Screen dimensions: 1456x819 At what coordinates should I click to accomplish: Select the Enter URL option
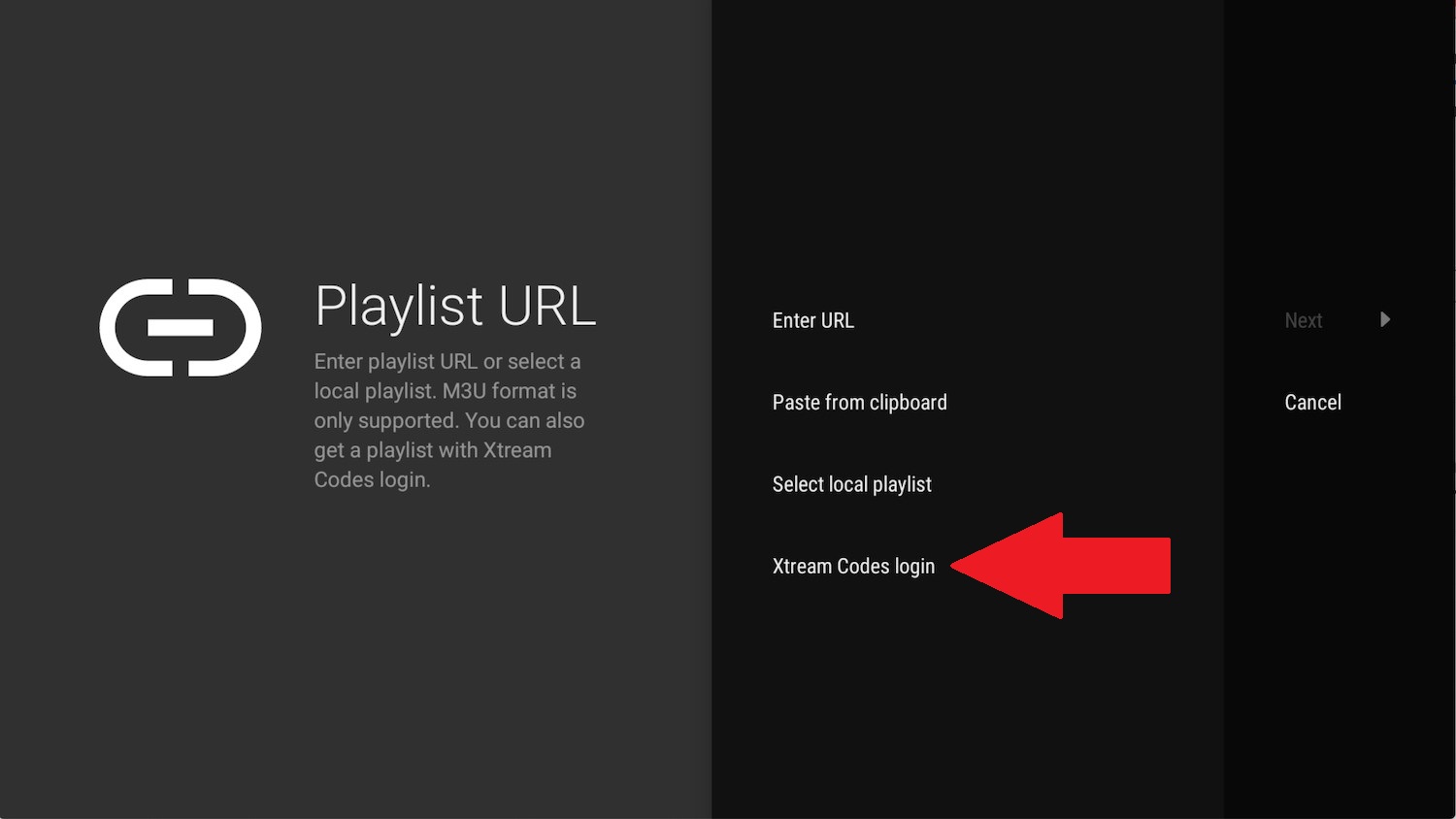tap(812, 320)
